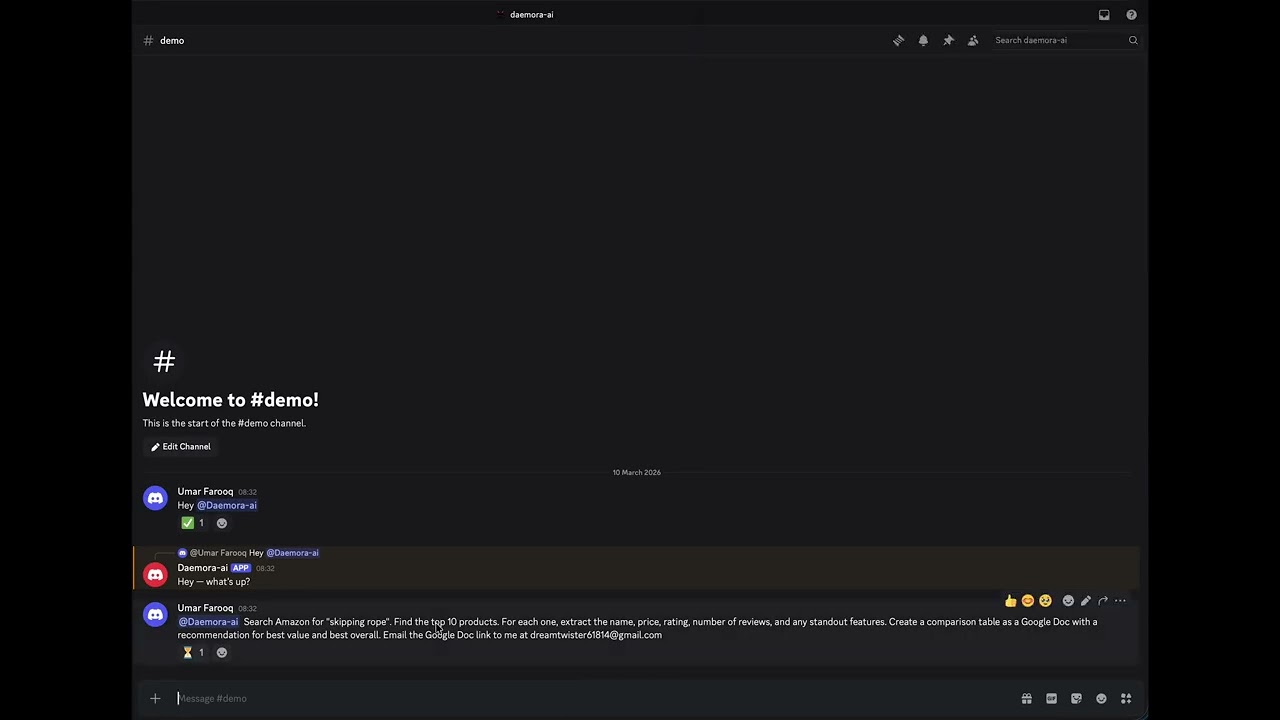Toggle the check mark reaction on first message
The height and width of the screenshot is (720, 1280).
[192, 523]
